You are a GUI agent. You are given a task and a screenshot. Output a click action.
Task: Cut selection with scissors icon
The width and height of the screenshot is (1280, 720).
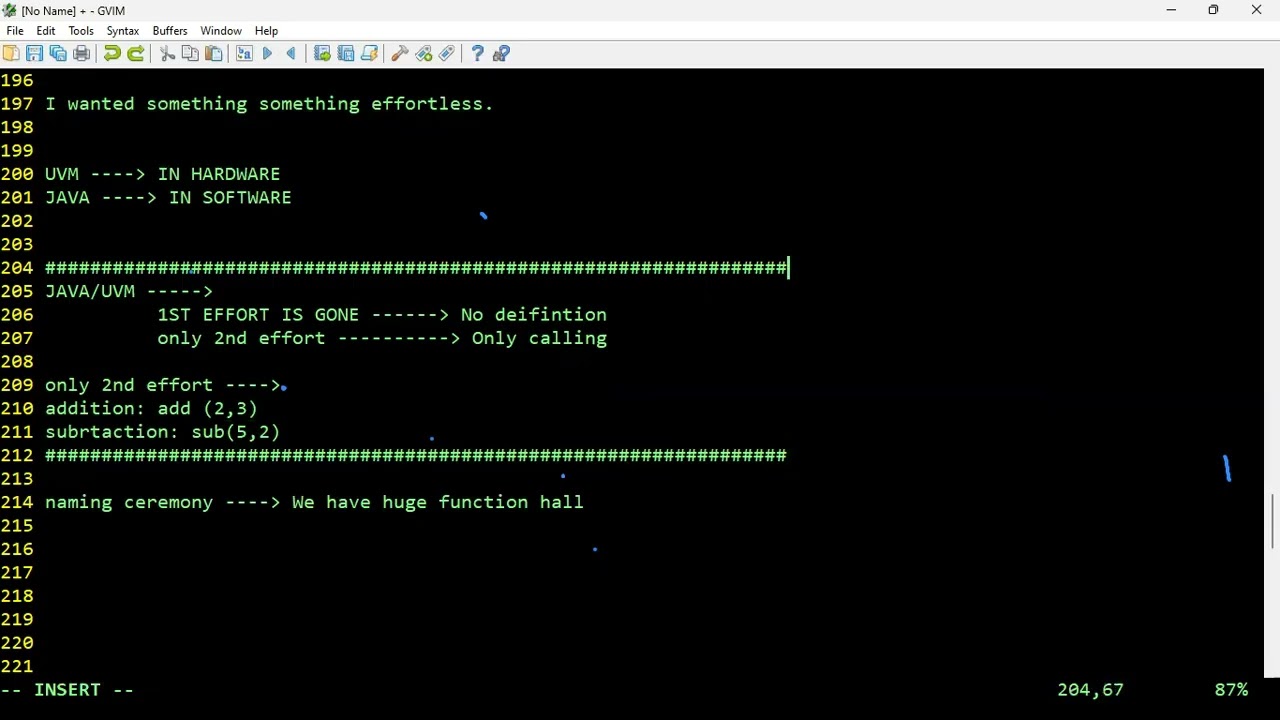(167, 53)
